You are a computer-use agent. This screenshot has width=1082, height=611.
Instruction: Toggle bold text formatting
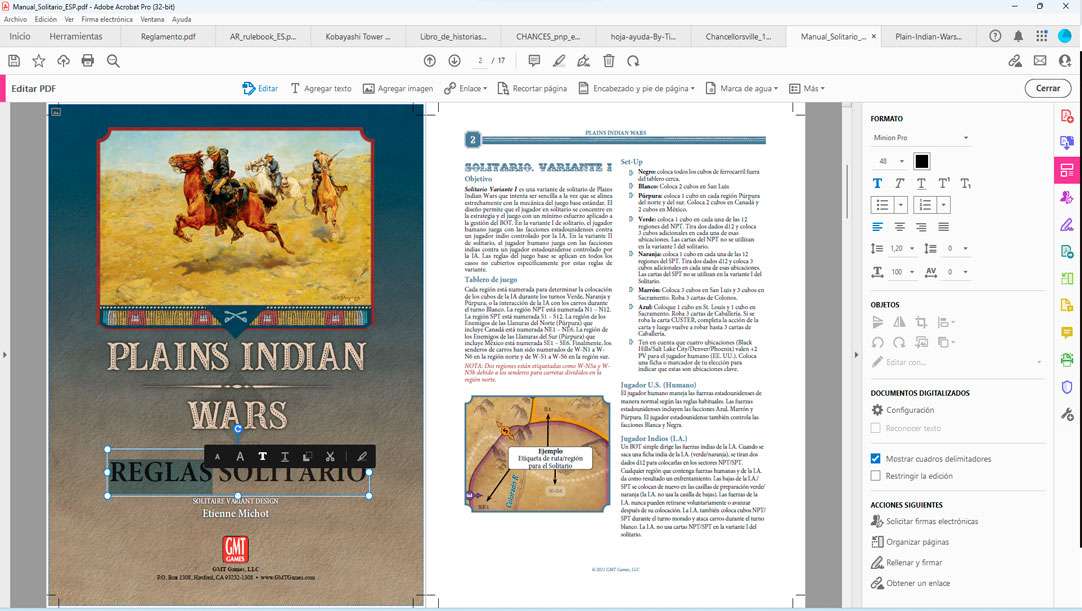(877, 184)
